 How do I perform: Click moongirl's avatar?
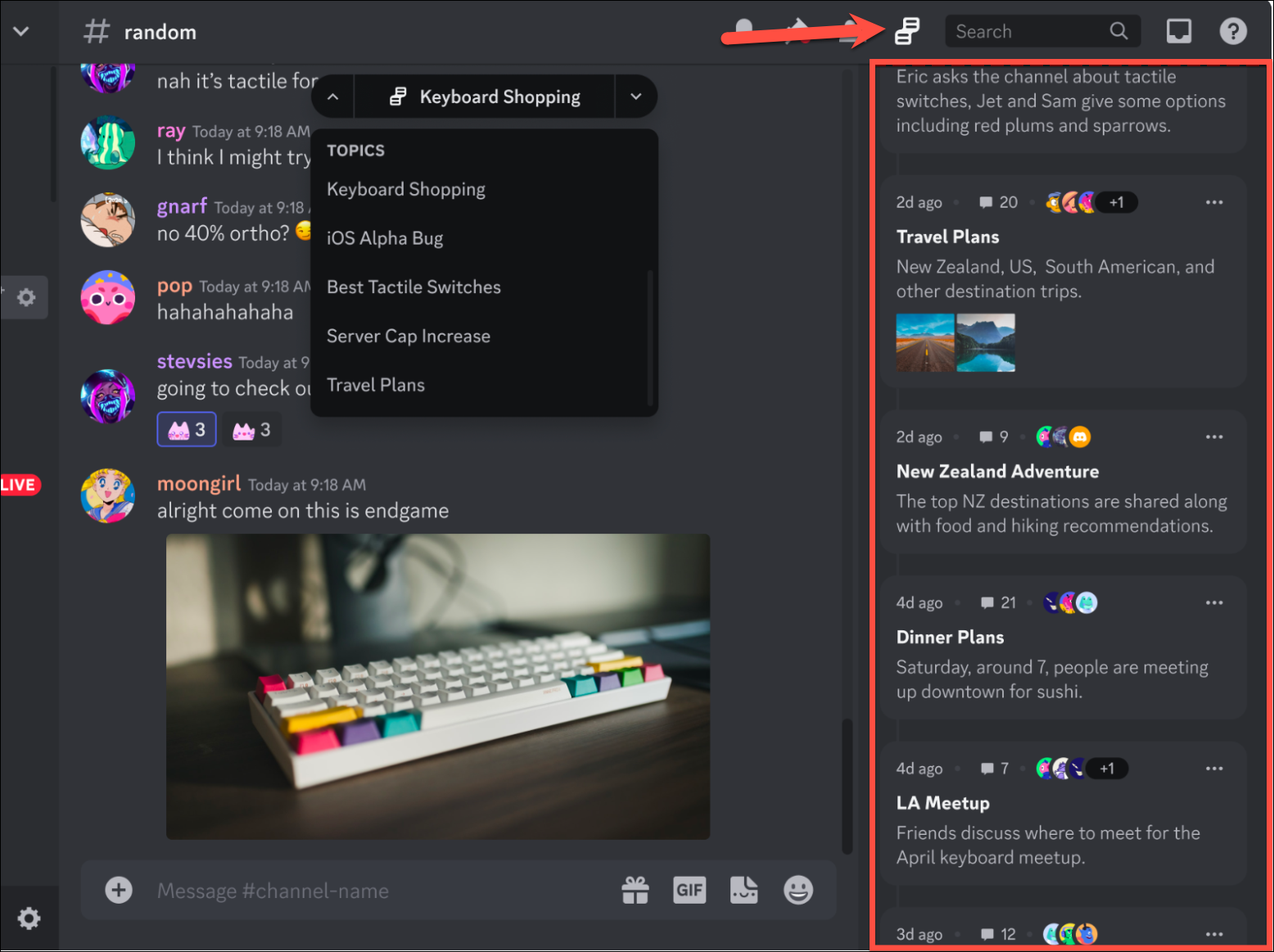coord(108,496)
